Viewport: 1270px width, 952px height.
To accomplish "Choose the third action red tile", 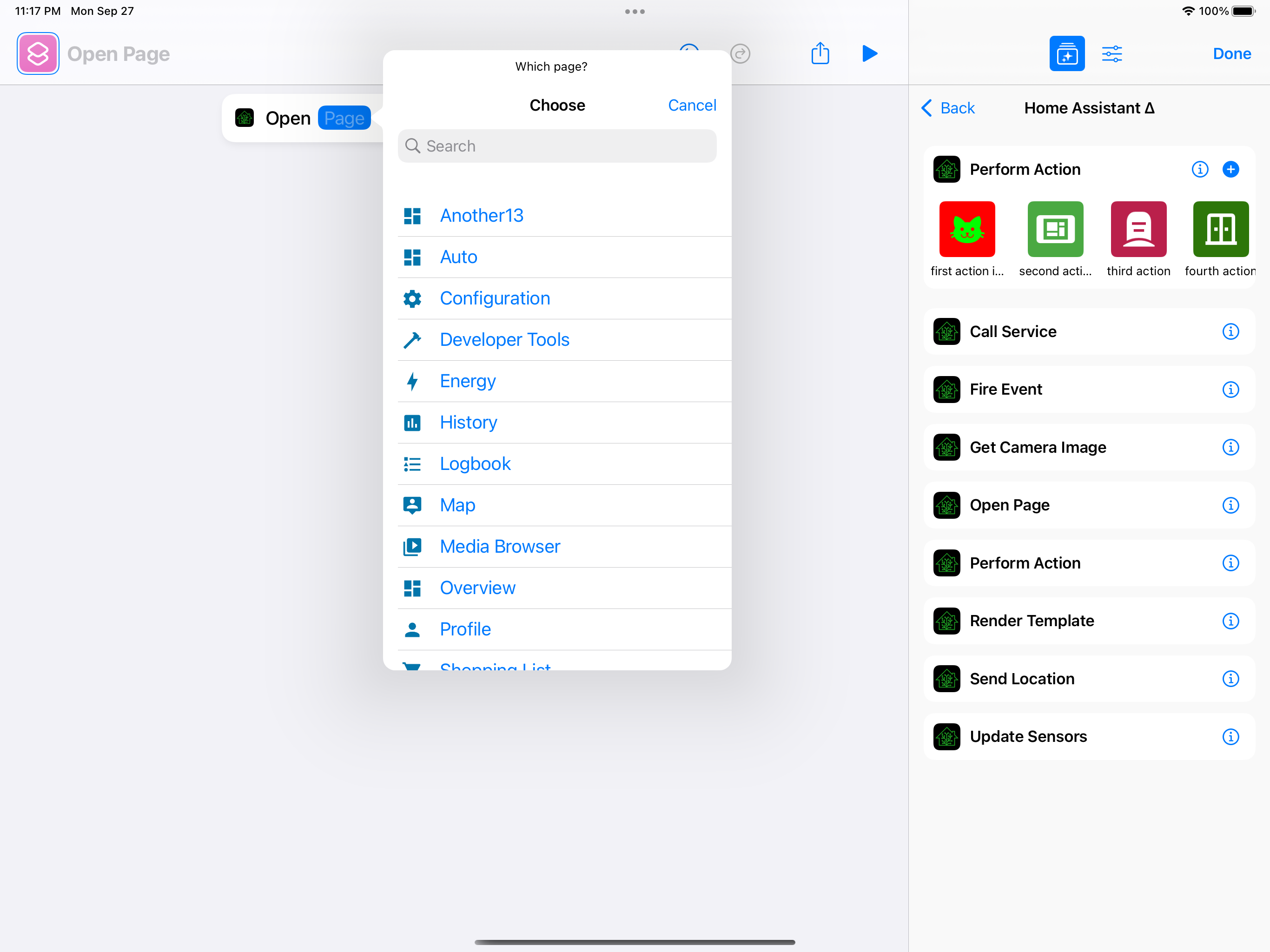I will click(x=1138, y=229).
